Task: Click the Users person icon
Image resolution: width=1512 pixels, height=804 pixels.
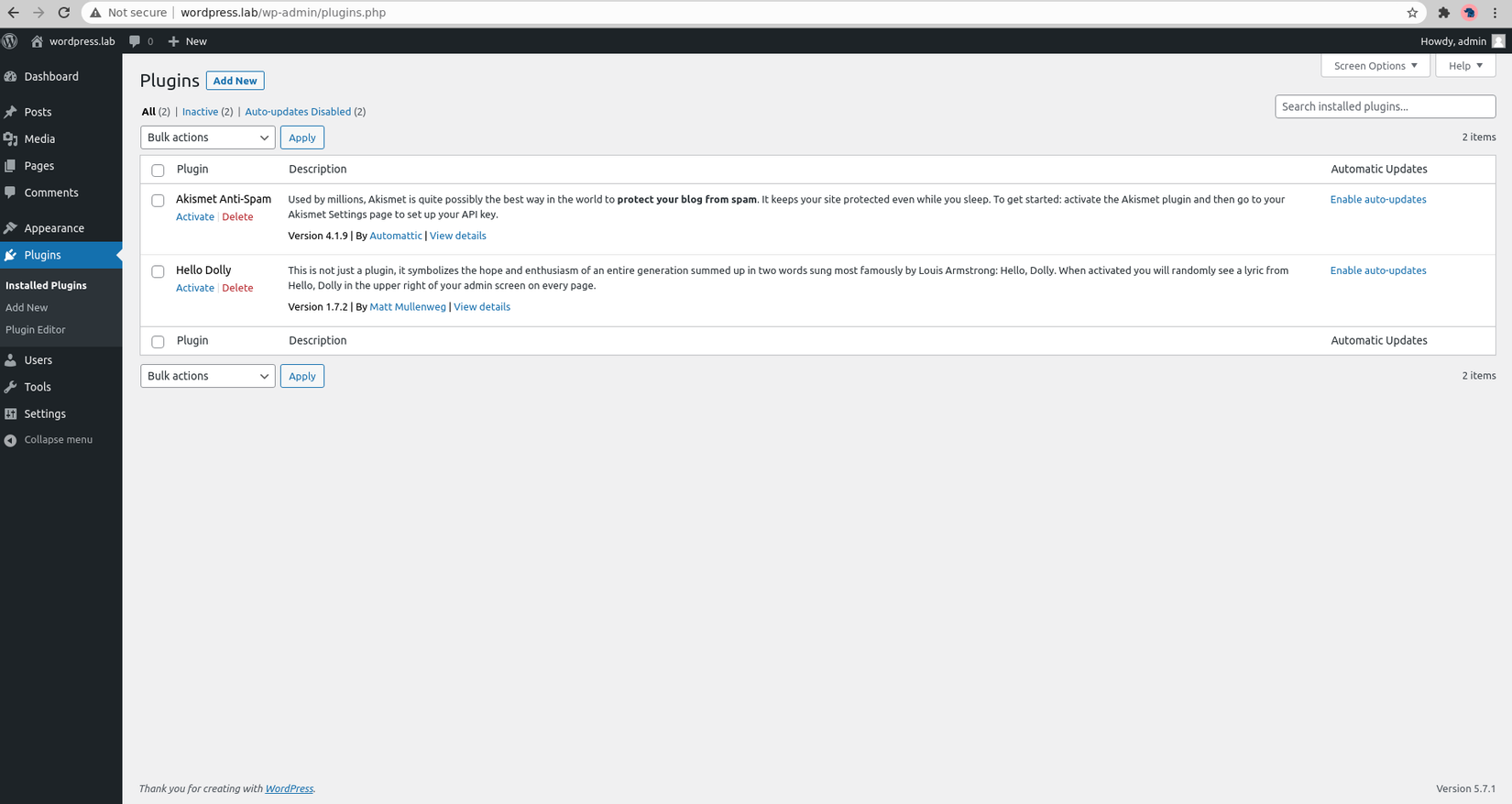Action: (x=11, y=360)
